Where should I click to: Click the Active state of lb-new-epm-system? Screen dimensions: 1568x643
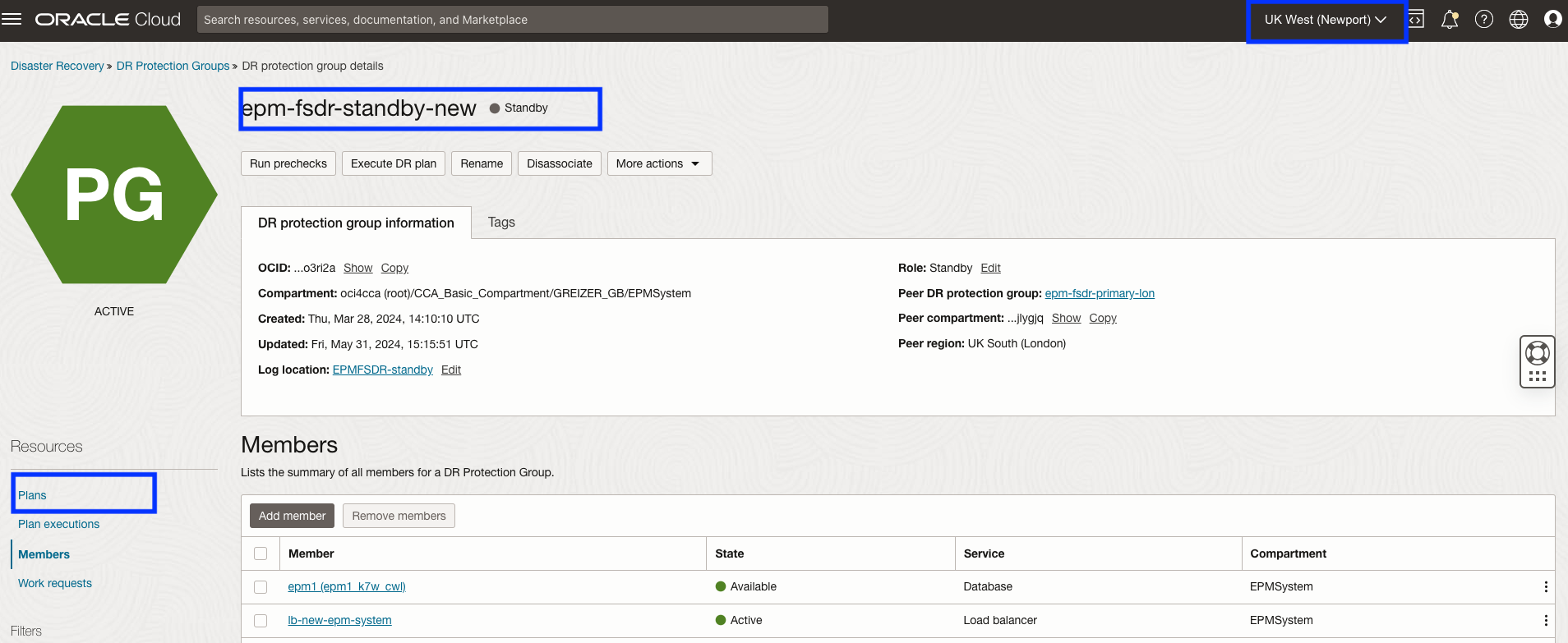739,620
